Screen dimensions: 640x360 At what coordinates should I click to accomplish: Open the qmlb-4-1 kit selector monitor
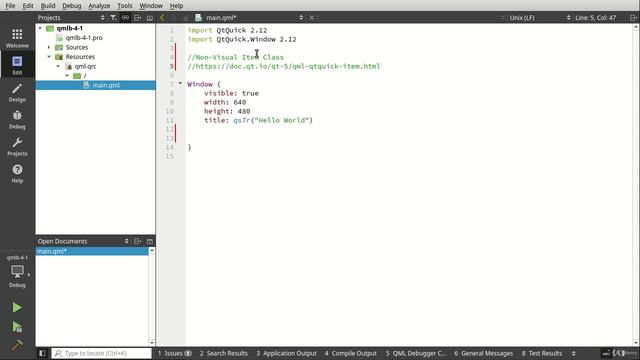pos(17,271)
